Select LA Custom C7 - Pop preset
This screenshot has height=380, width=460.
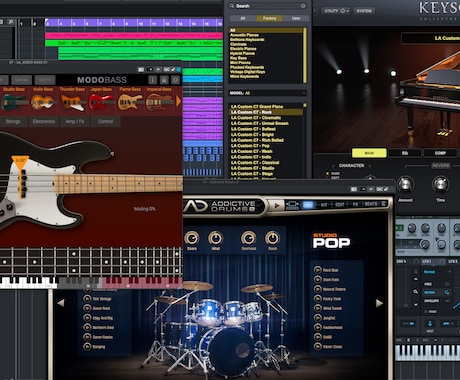pos(250,146)
